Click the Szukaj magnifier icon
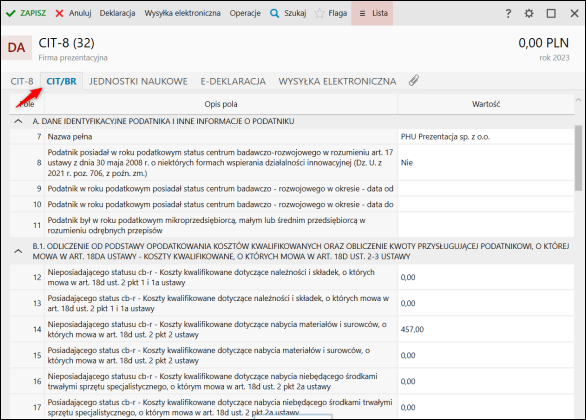The width and height of the screenshot is (586, 420). pyautogui.click(x=274, y=13)
